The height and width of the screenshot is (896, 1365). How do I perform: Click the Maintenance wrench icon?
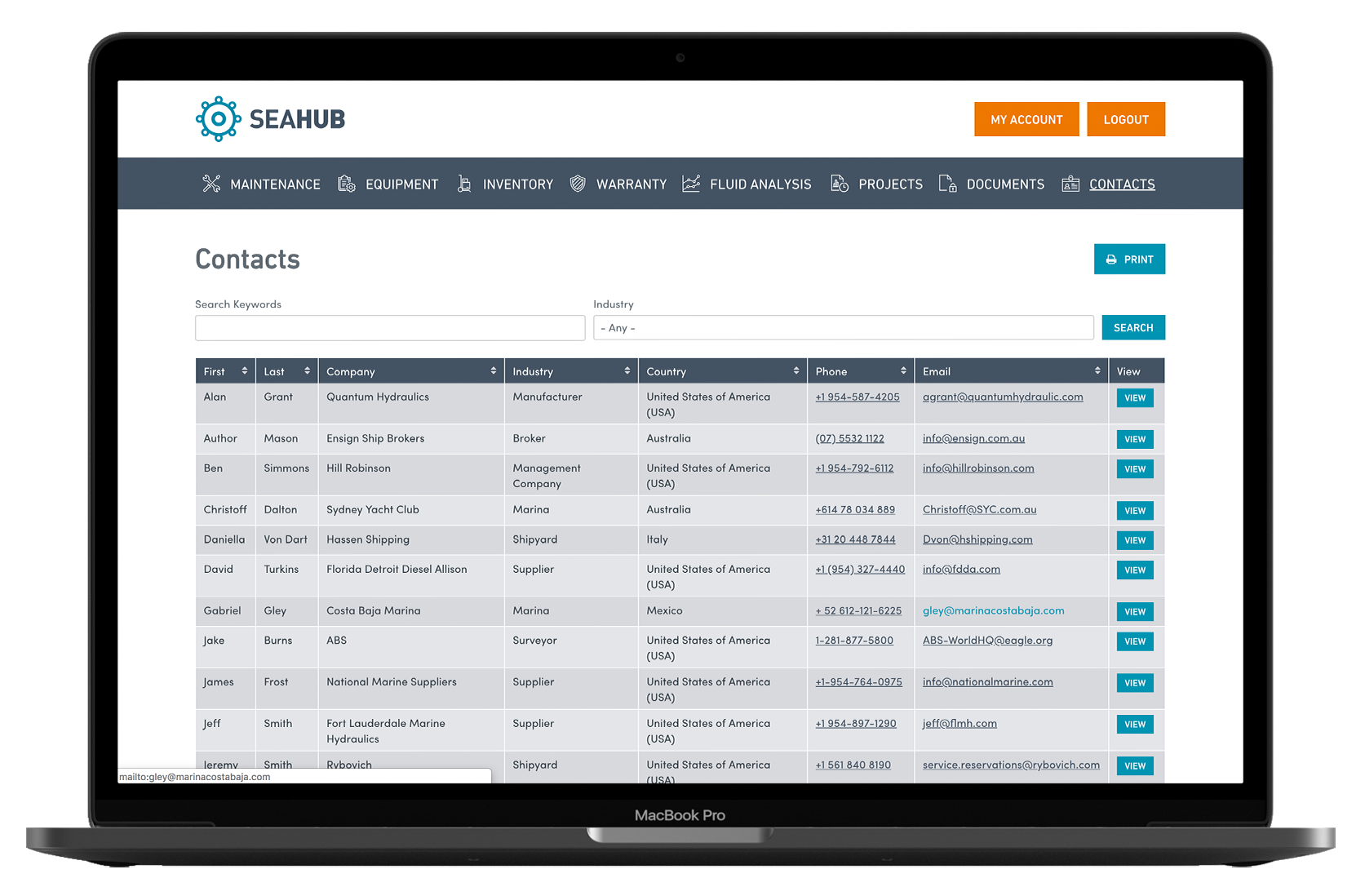(211, 184)
